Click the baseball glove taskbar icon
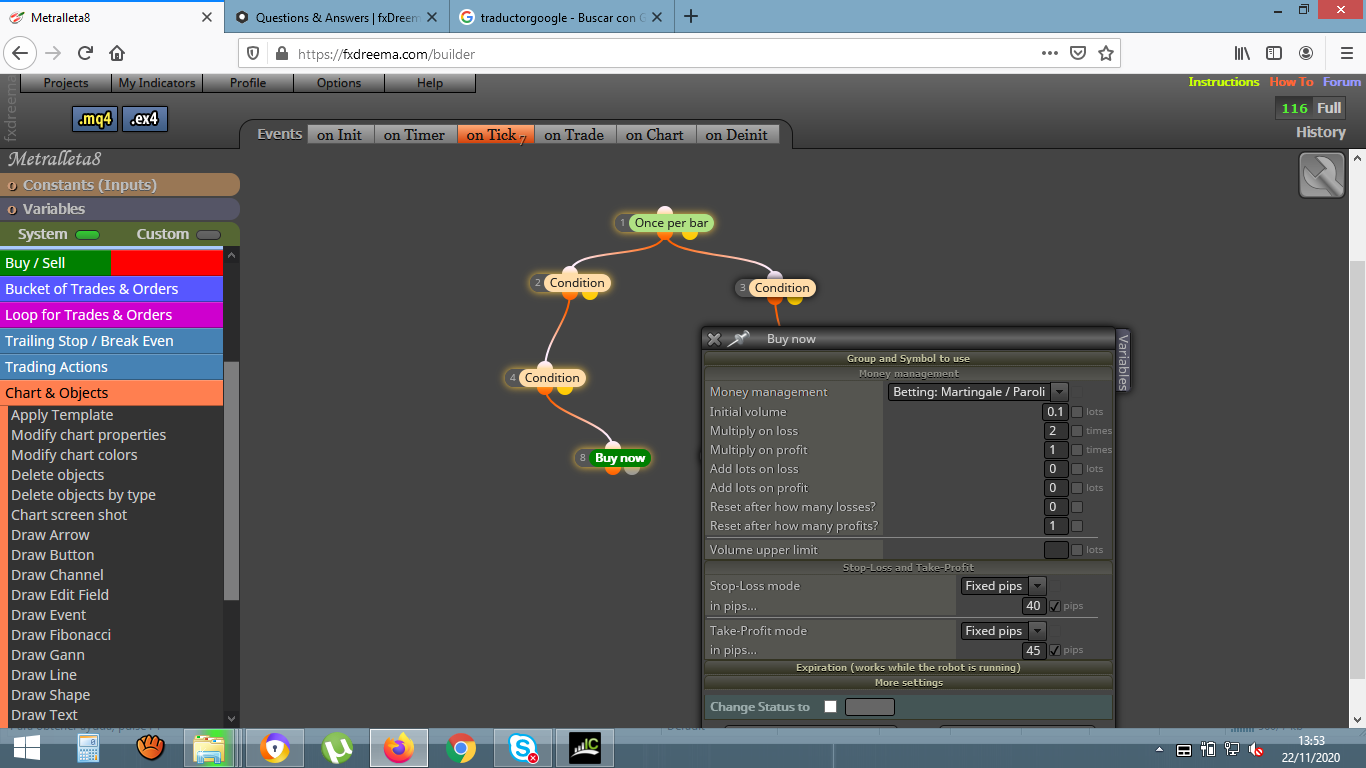 click(150, 747)
